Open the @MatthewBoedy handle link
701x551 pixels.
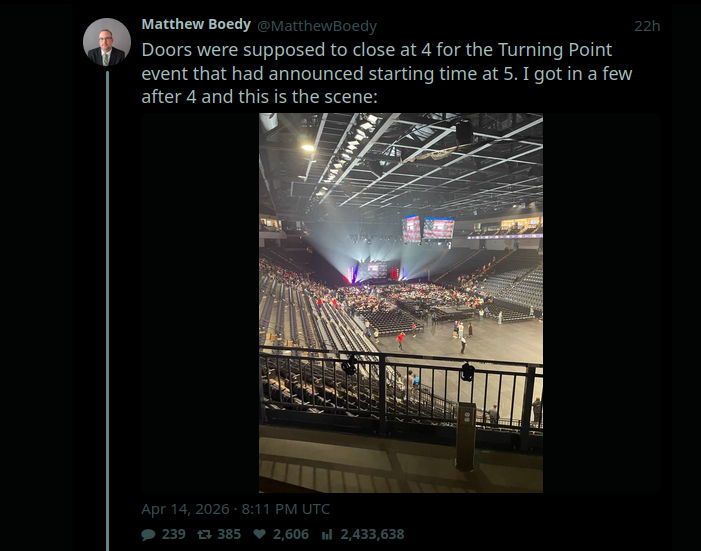(x=317, y=25)
